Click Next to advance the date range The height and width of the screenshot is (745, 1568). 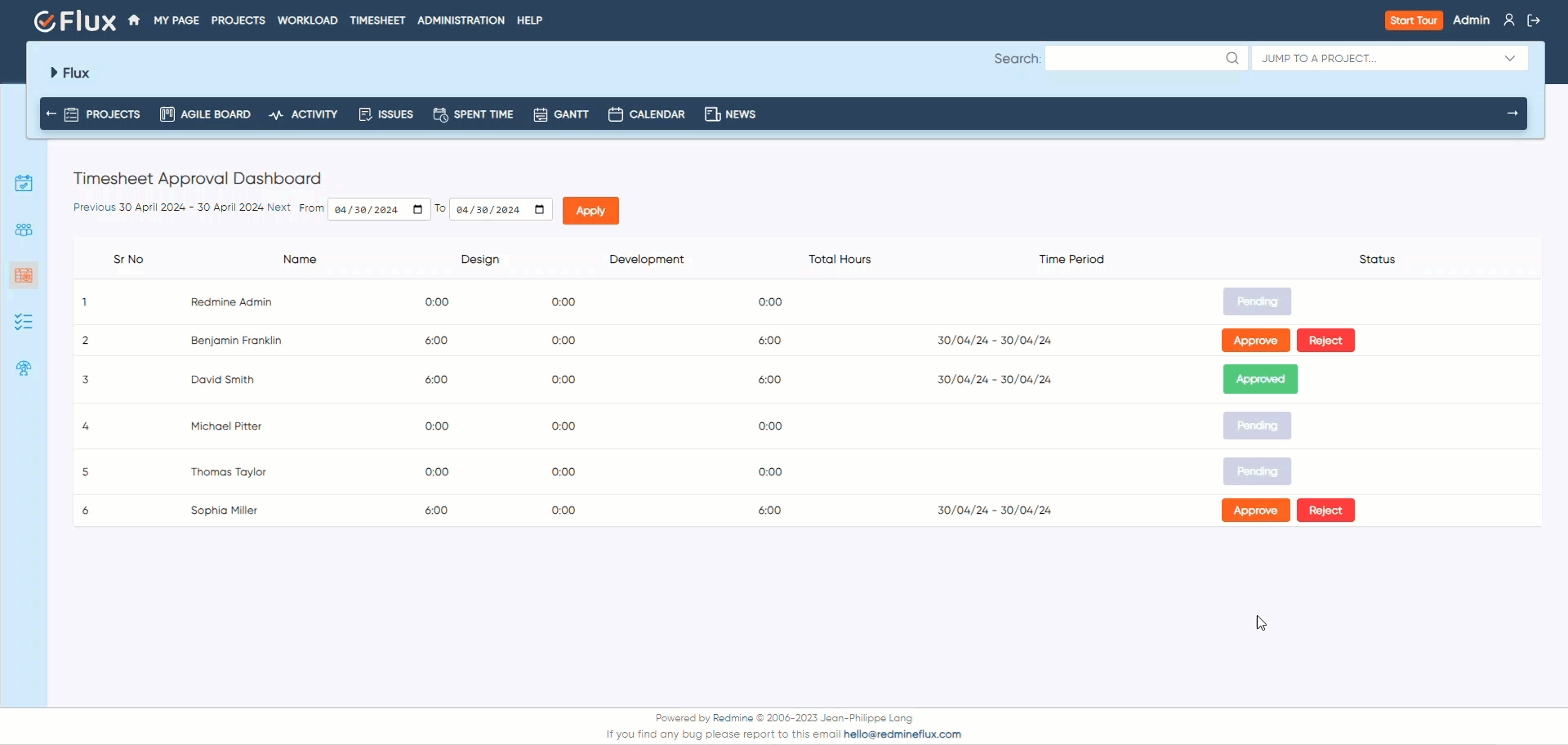[x=279, y=207]
